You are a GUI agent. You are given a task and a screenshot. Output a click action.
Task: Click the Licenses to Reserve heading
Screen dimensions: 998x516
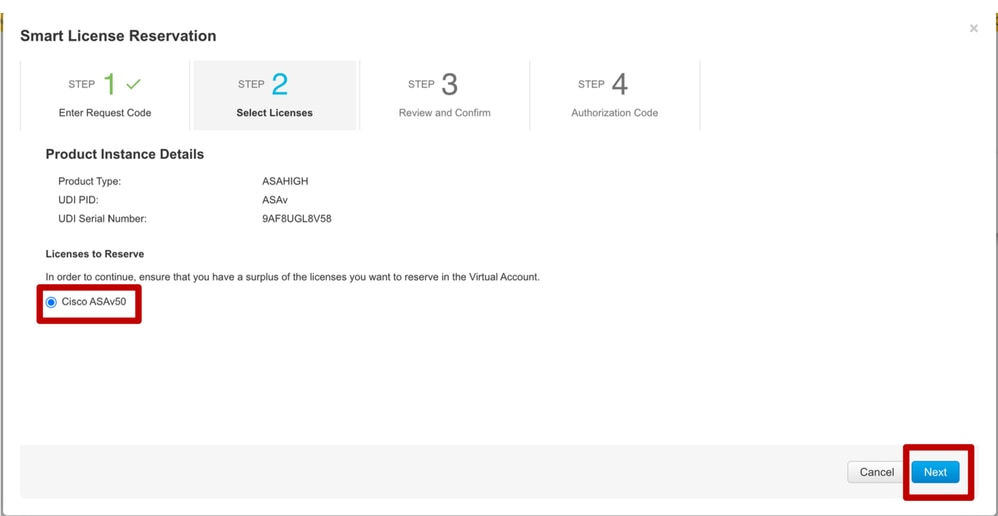(x=95, y=254)
